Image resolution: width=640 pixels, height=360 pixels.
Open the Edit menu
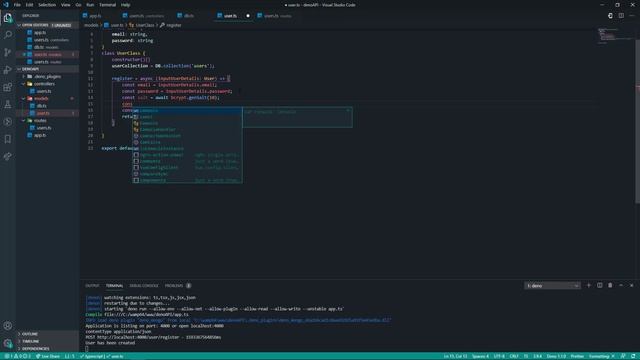[x=29, y=5]
